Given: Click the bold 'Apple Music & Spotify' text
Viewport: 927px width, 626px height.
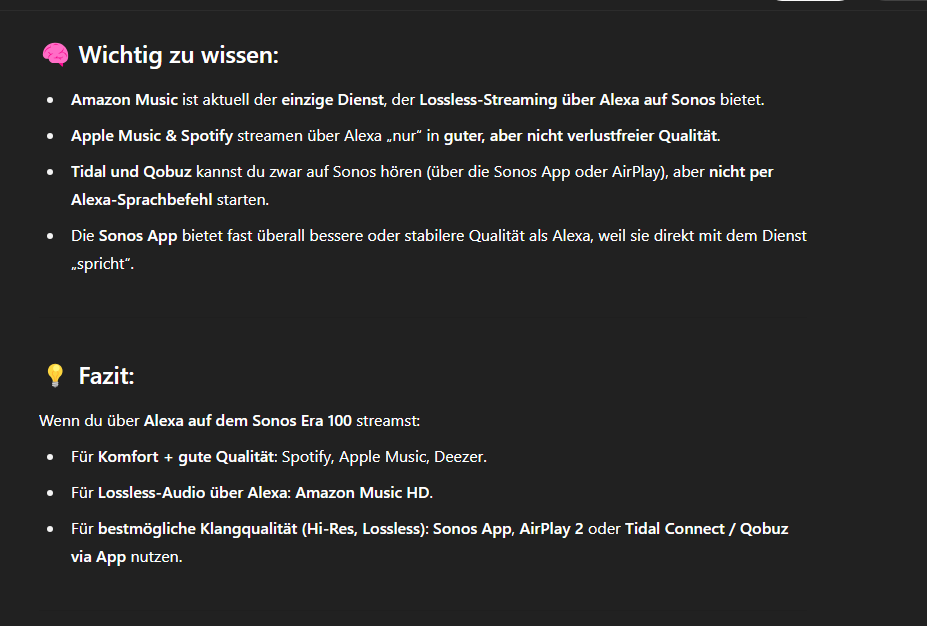Looking at the screenshot, I should tap(152, 135).
